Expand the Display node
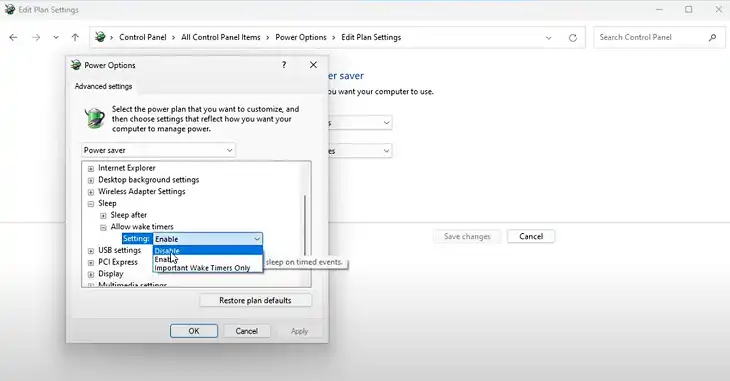 pyautogui.click(x=91, y=274)
